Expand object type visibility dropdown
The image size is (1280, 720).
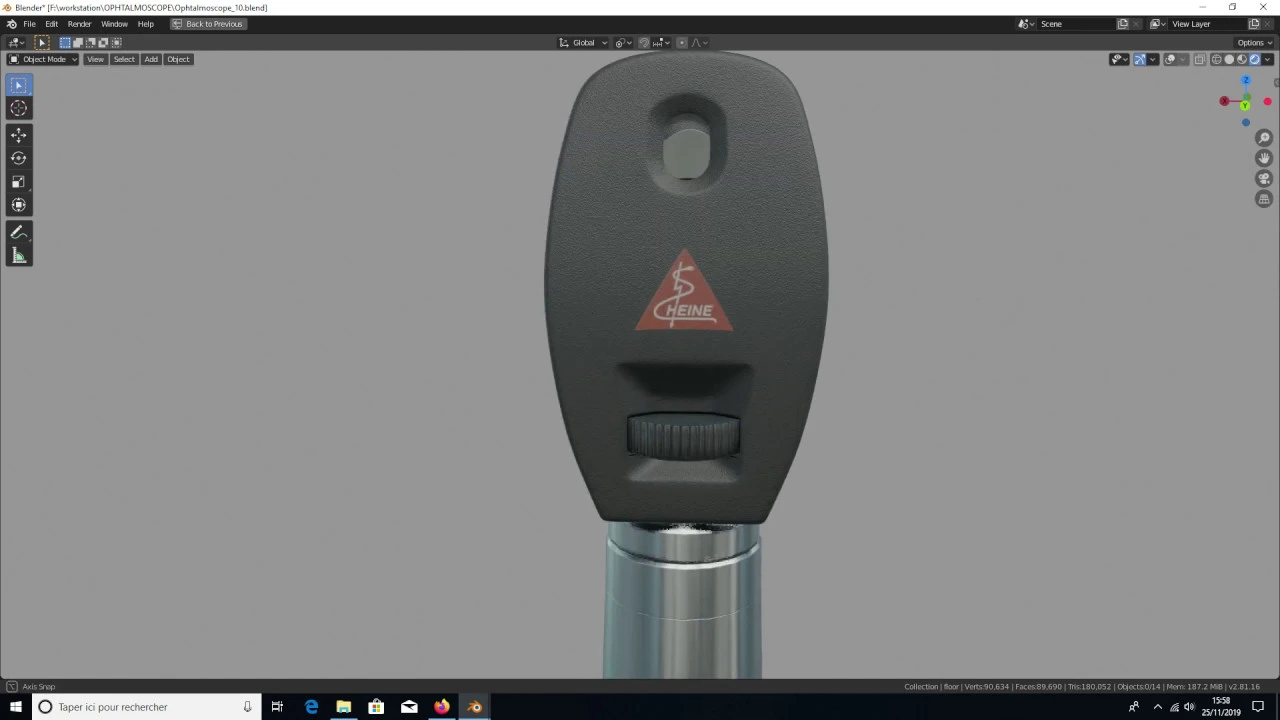[1120, 59]
